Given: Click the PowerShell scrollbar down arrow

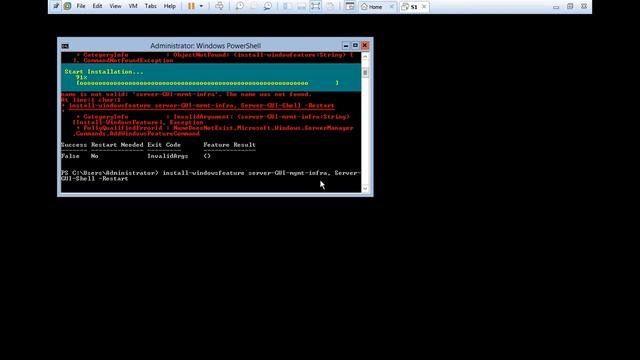Looking at the screenshot, I should (x=365, y=188).
